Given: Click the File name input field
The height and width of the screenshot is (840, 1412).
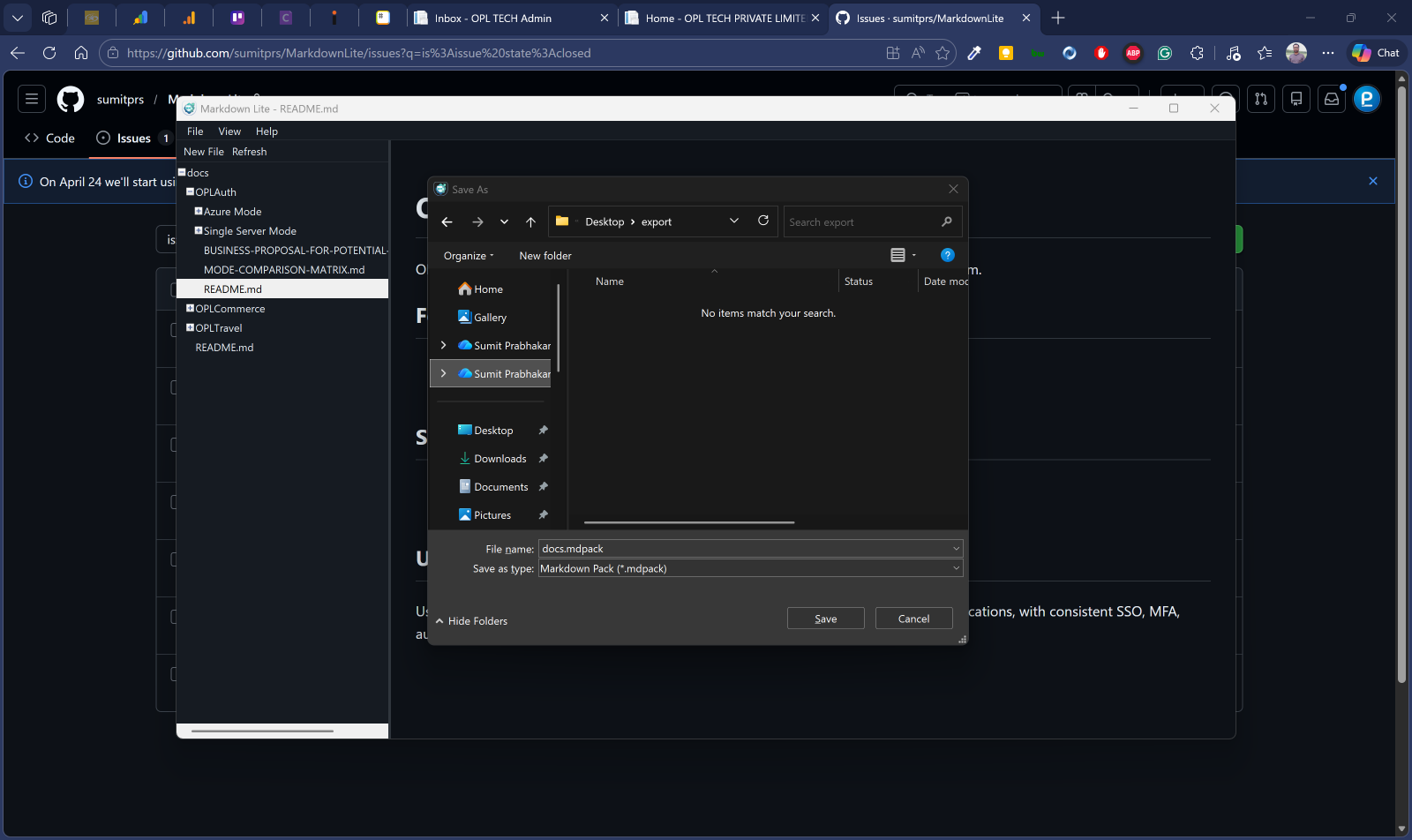Looking at the screenshot, I should click(741, 549).
